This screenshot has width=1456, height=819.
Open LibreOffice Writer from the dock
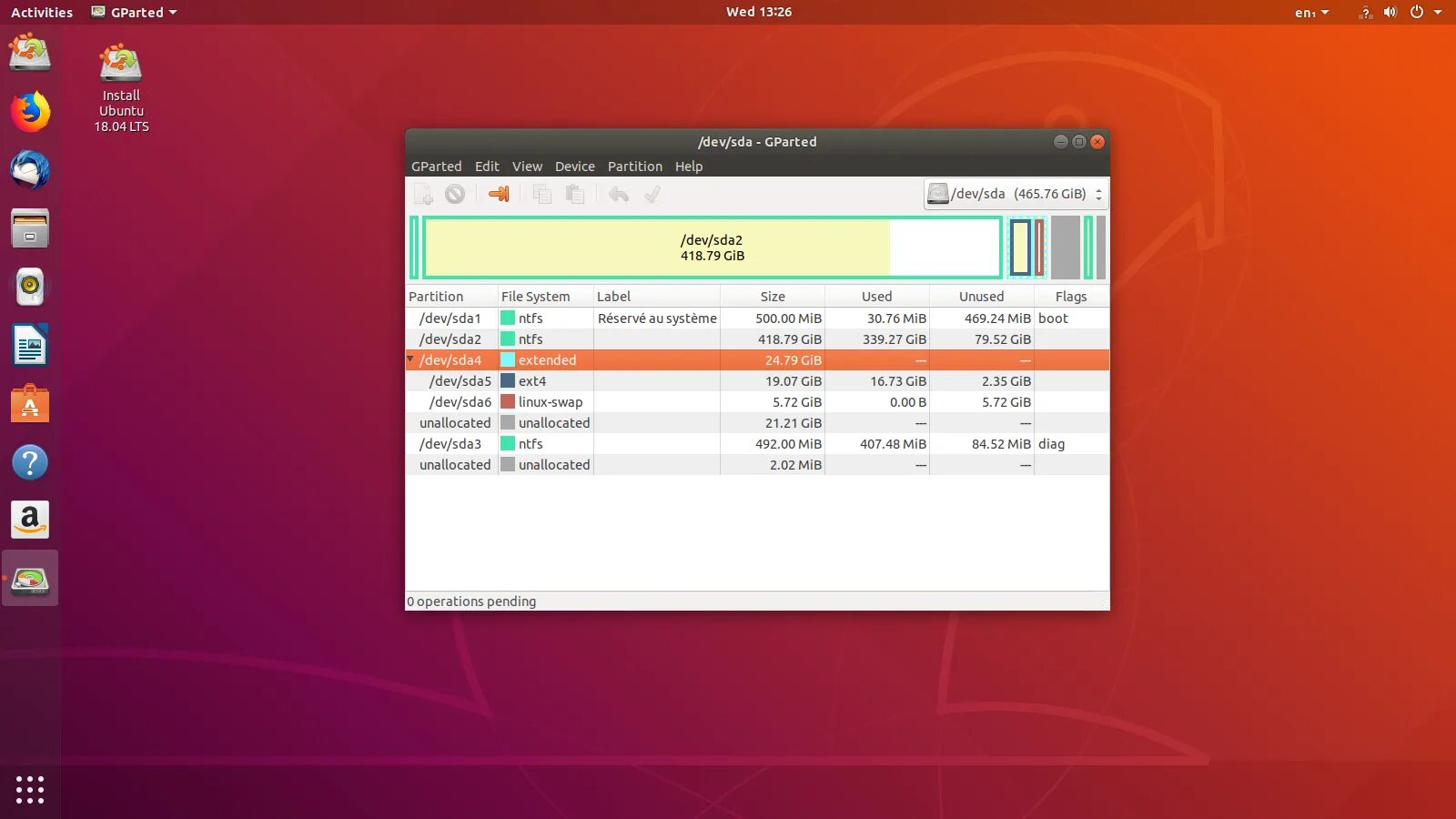(30, 345)
